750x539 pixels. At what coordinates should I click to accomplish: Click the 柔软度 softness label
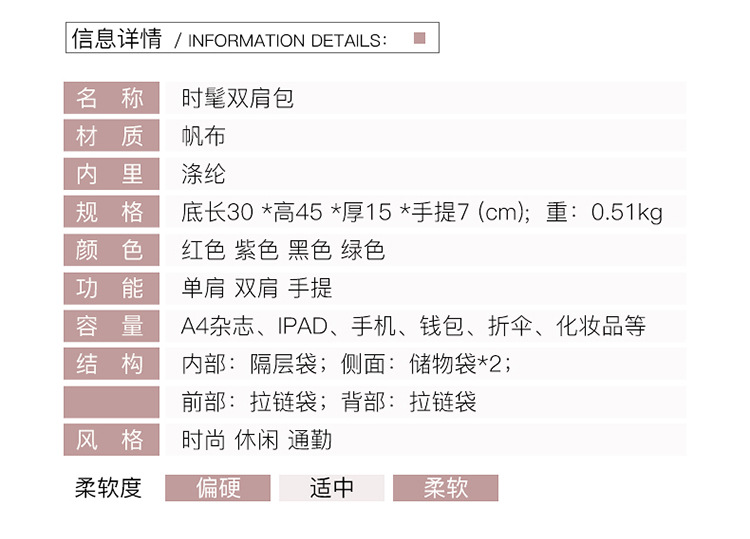coord(108,487)
